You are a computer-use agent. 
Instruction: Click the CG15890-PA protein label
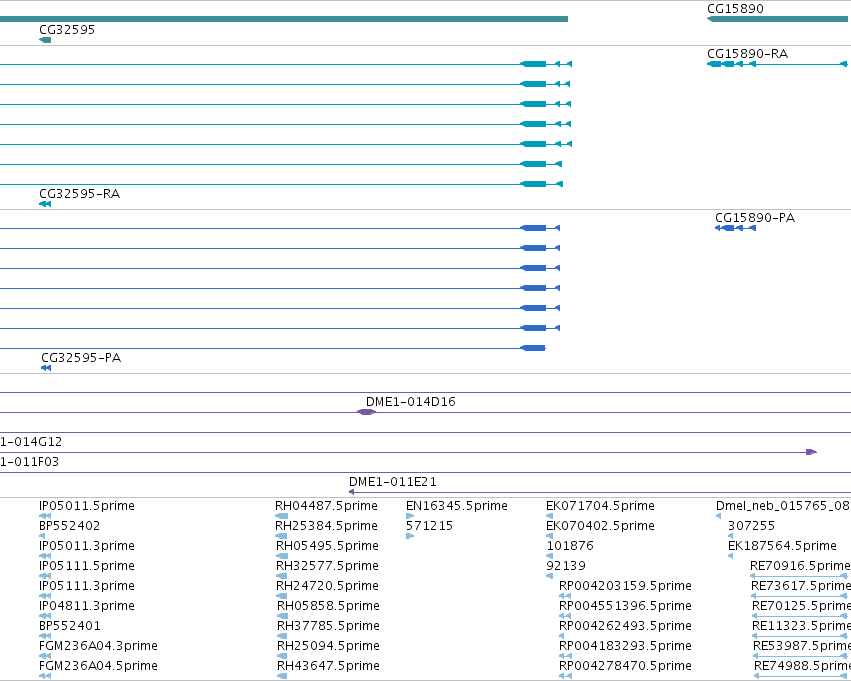coord(755,218)
